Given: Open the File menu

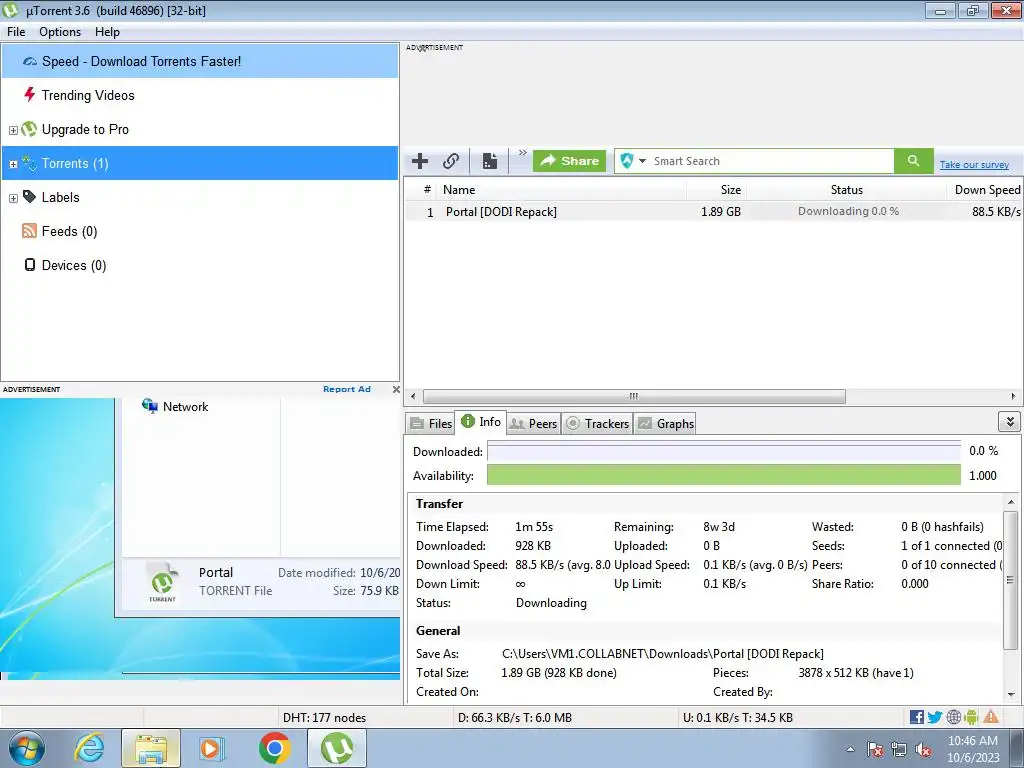Looking at the screenshot, I should pyautogui.click(x=16, y=32).
